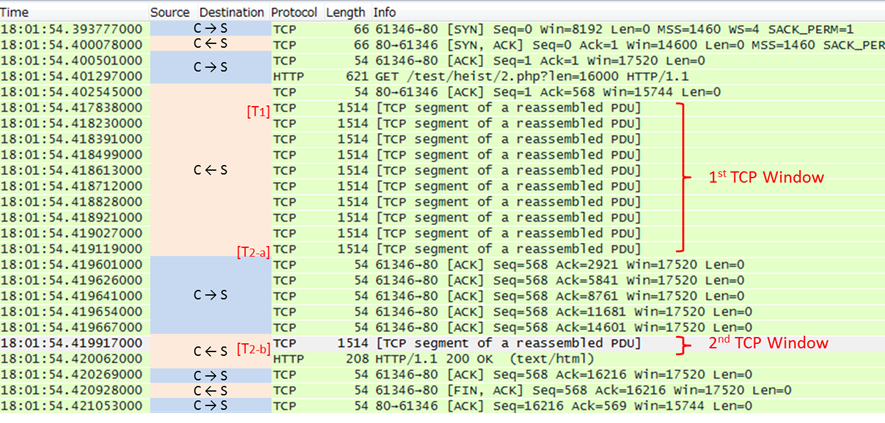The width and height of the screenshot is (885, 423).
Task: Sort packets by Protocol column header
Action: [296, 12]
